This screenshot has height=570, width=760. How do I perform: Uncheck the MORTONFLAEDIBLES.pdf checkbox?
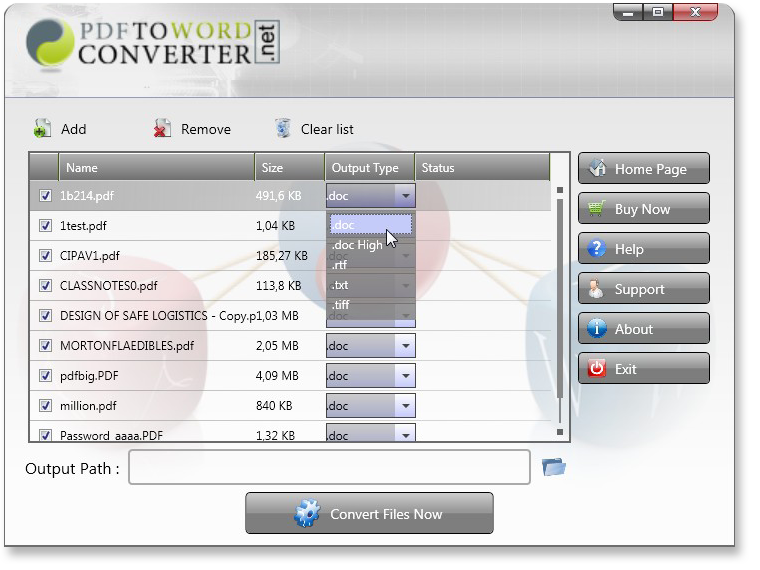click(45, 346)
